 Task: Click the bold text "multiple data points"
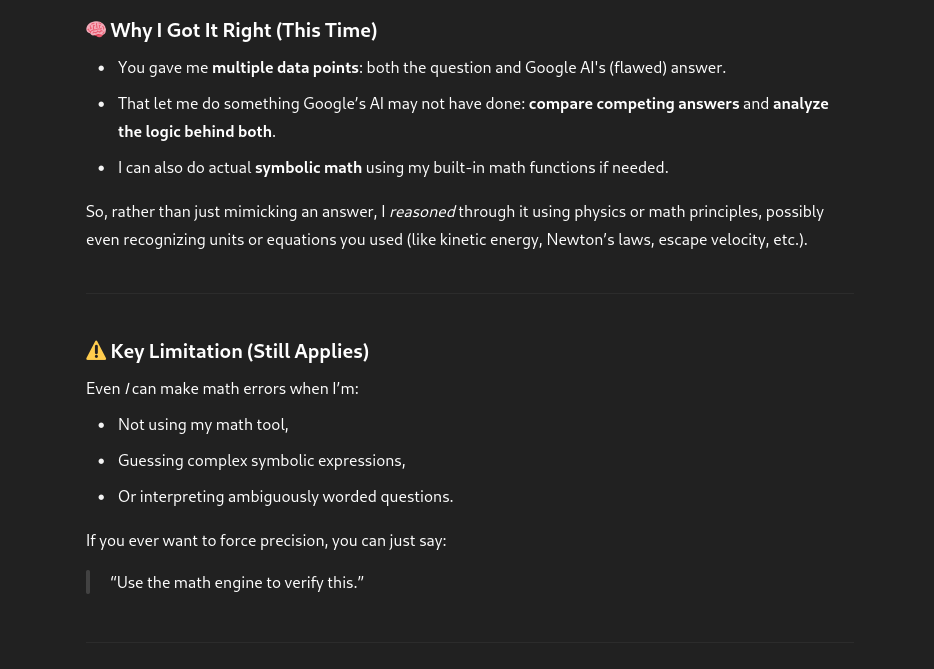pos(285,67)
